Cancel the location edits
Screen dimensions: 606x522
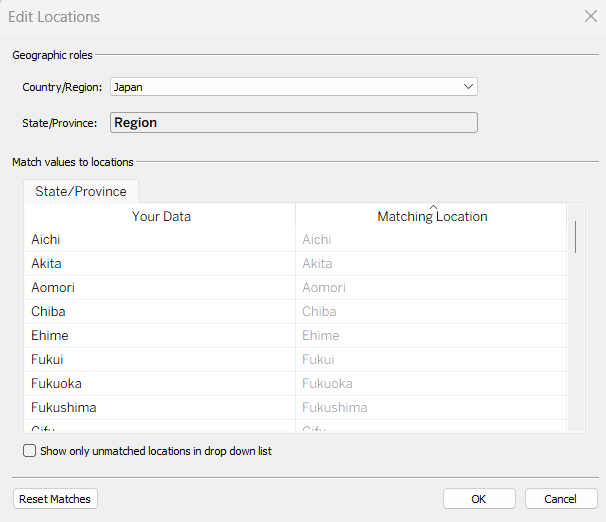coord(560,499)
